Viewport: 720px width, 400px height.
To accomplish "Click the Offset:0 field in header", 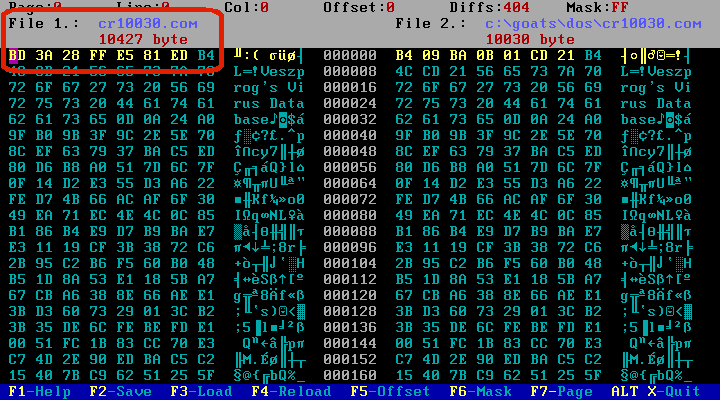I will click(359, 7).
